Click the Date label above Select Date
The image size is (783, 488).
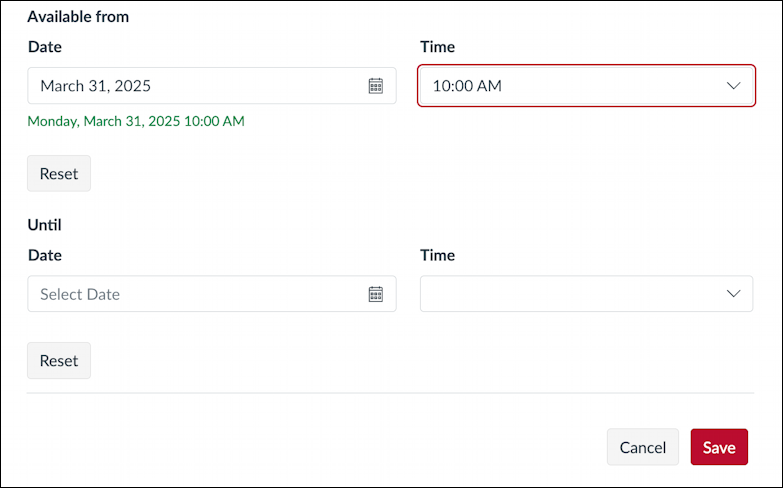[x=45, y=255]
